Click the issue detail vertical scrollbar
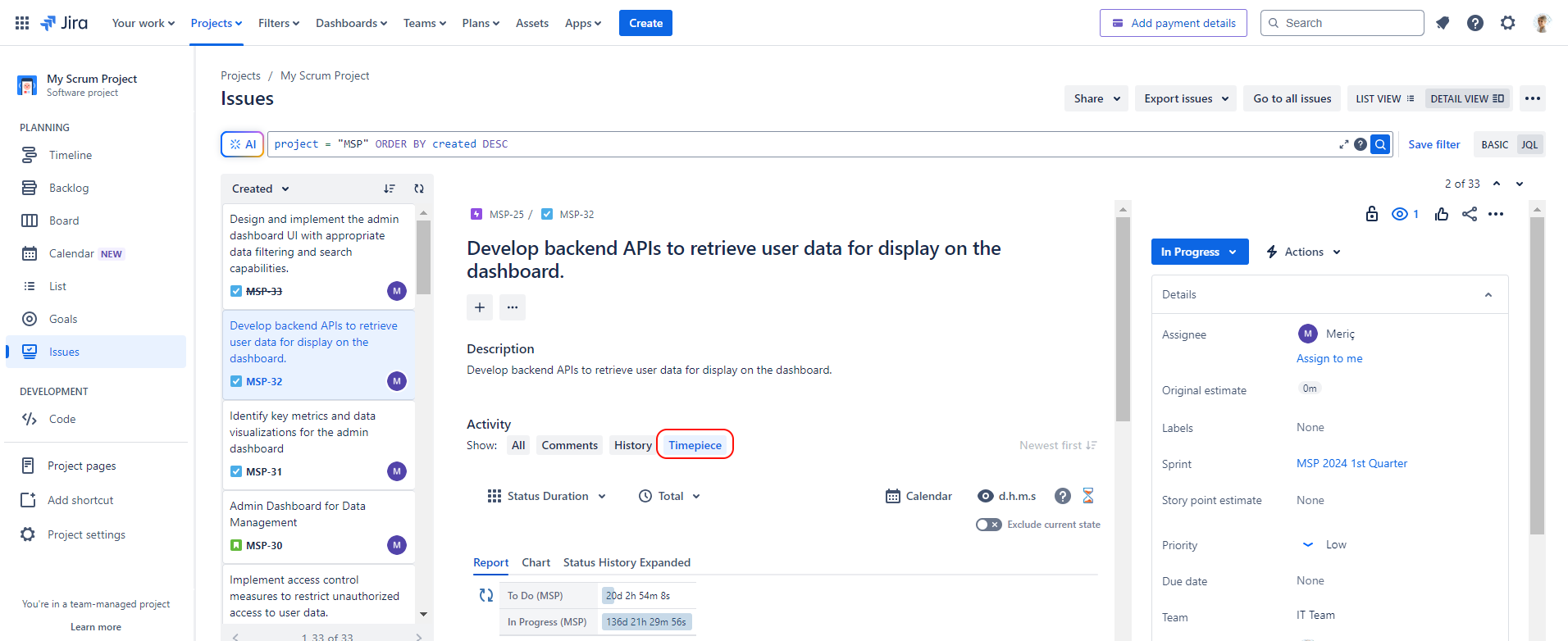Screen dimensions: 1568x641 (1123, 320)
